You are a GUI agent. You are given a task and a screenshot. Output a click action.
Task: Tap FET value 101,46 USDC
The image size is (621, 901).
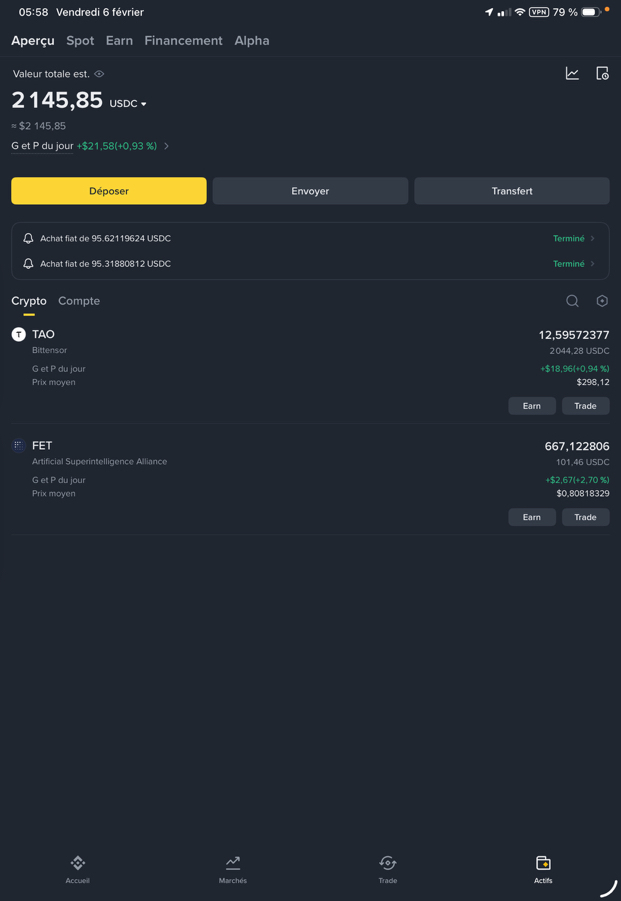coord(583,463)
